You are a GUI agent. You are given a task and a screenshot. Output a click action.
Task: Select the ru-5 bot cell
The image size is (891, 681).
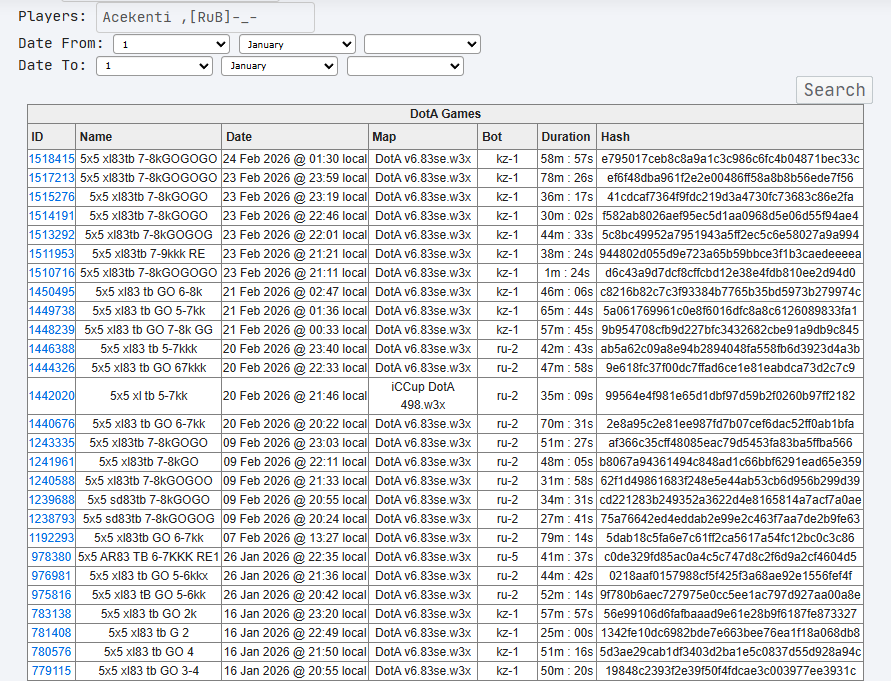507,557
